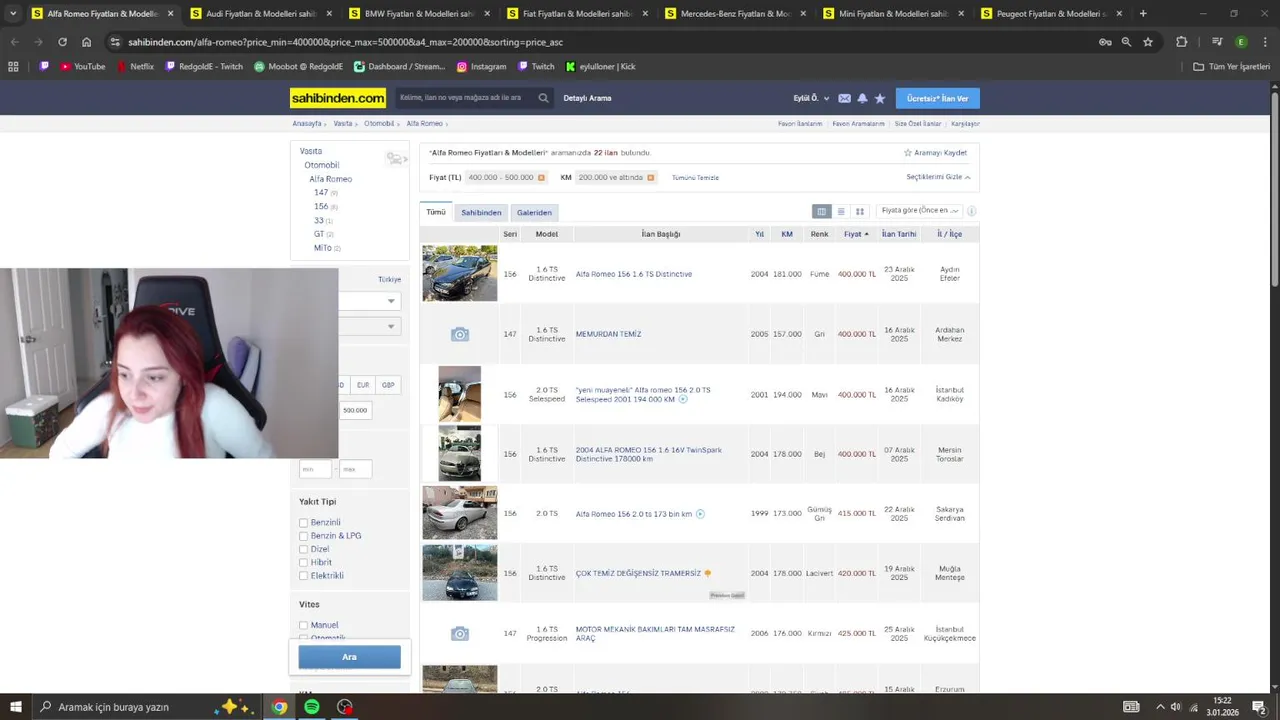Open the second address dropdown in the filter
This screenshot has width=1280, height=720.
coord(370,326)
